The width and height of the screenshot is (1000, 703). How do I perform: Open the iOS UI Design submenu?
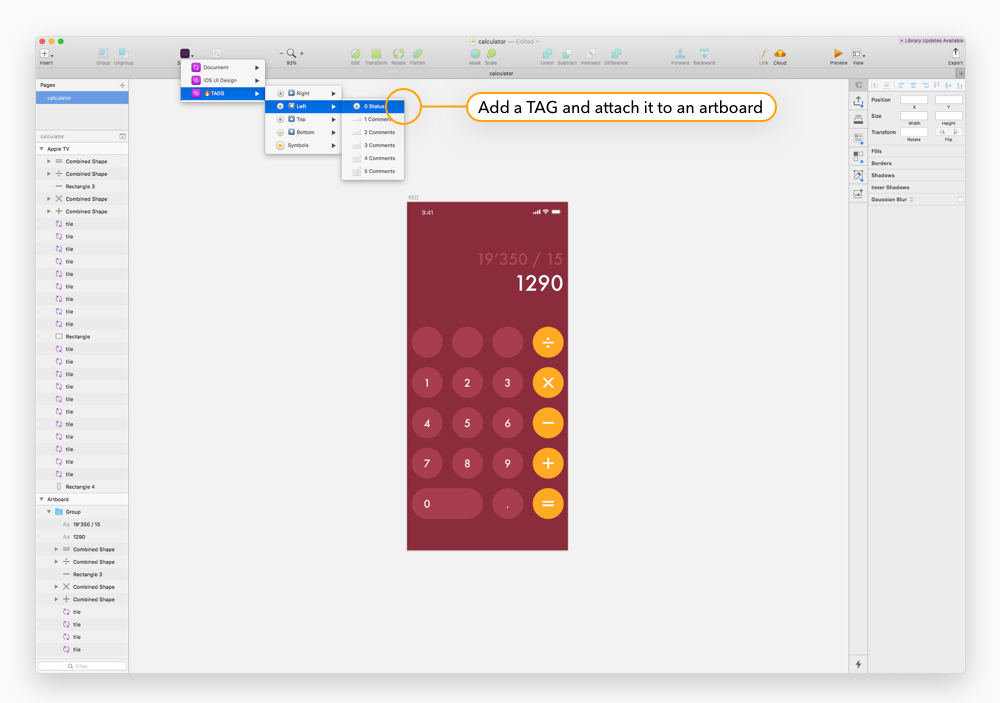223,80
